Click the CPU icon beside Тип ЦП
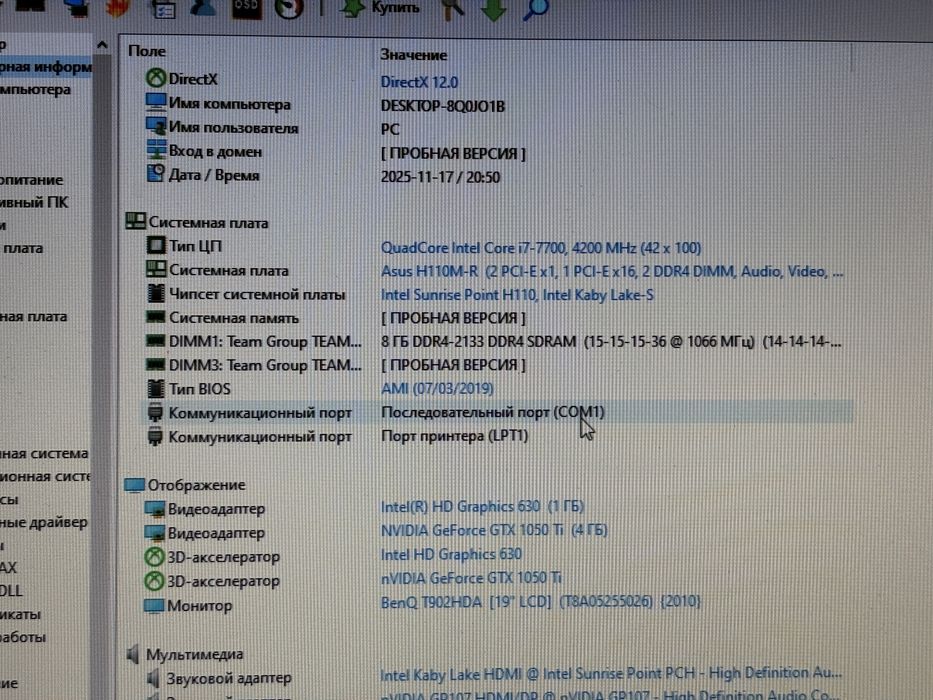This screenshot has height=700, width=933. coord(156,245)
